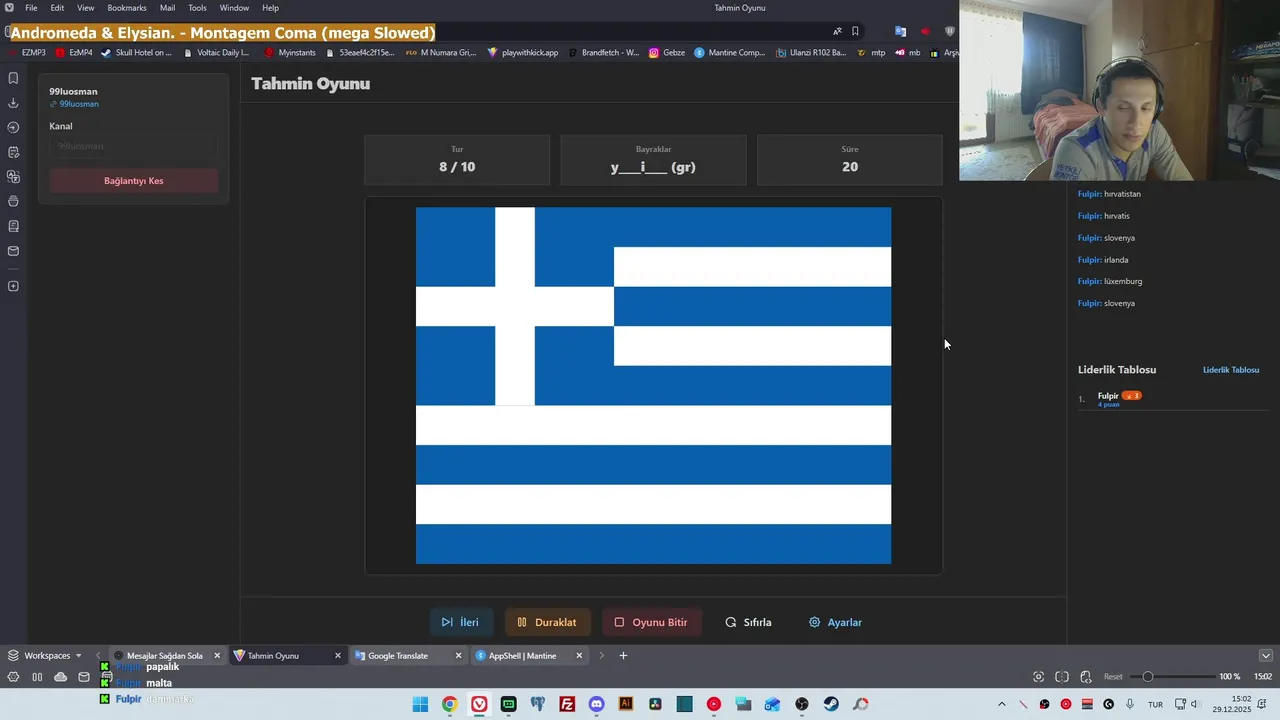The image size is (1280, 720).
Task: Open the File menu
Action: coord(31,8)
